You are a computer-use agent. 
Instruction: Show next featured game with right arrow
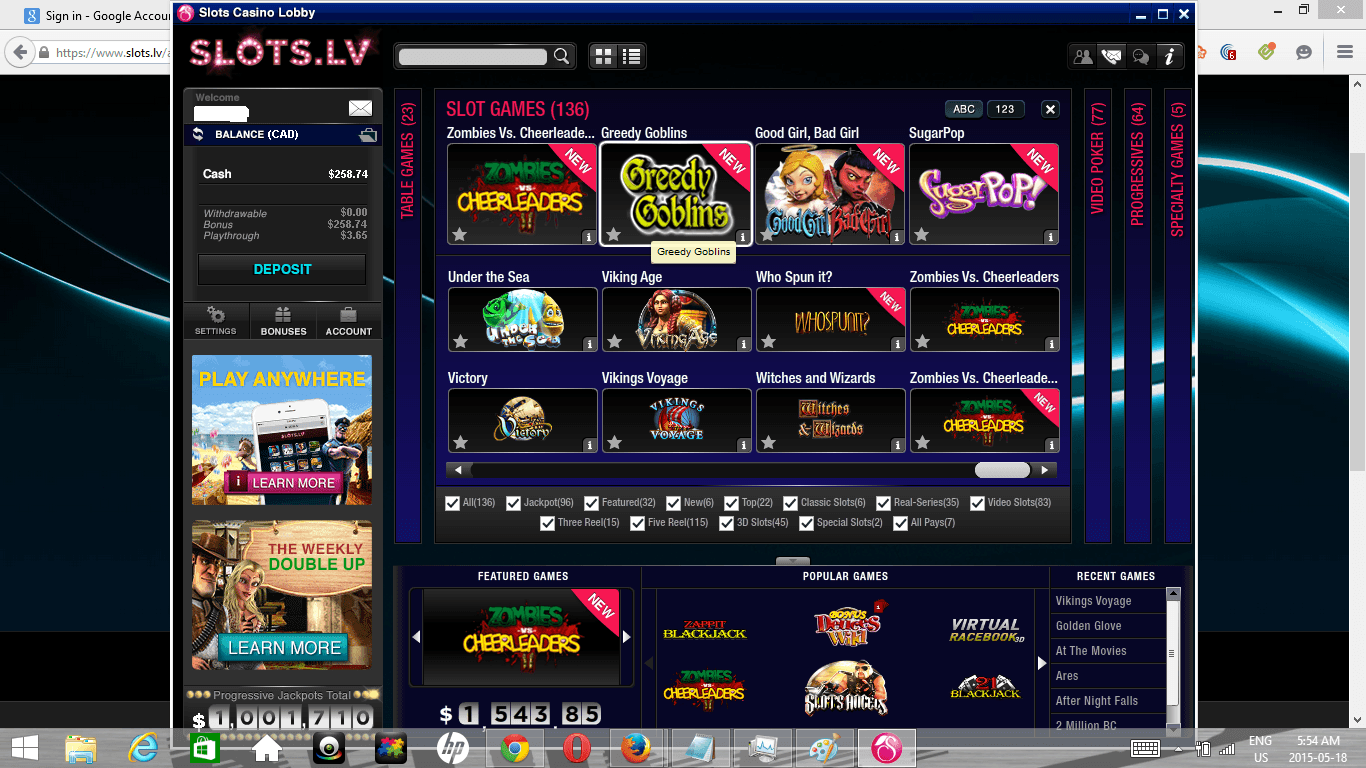tap(627, 636)
